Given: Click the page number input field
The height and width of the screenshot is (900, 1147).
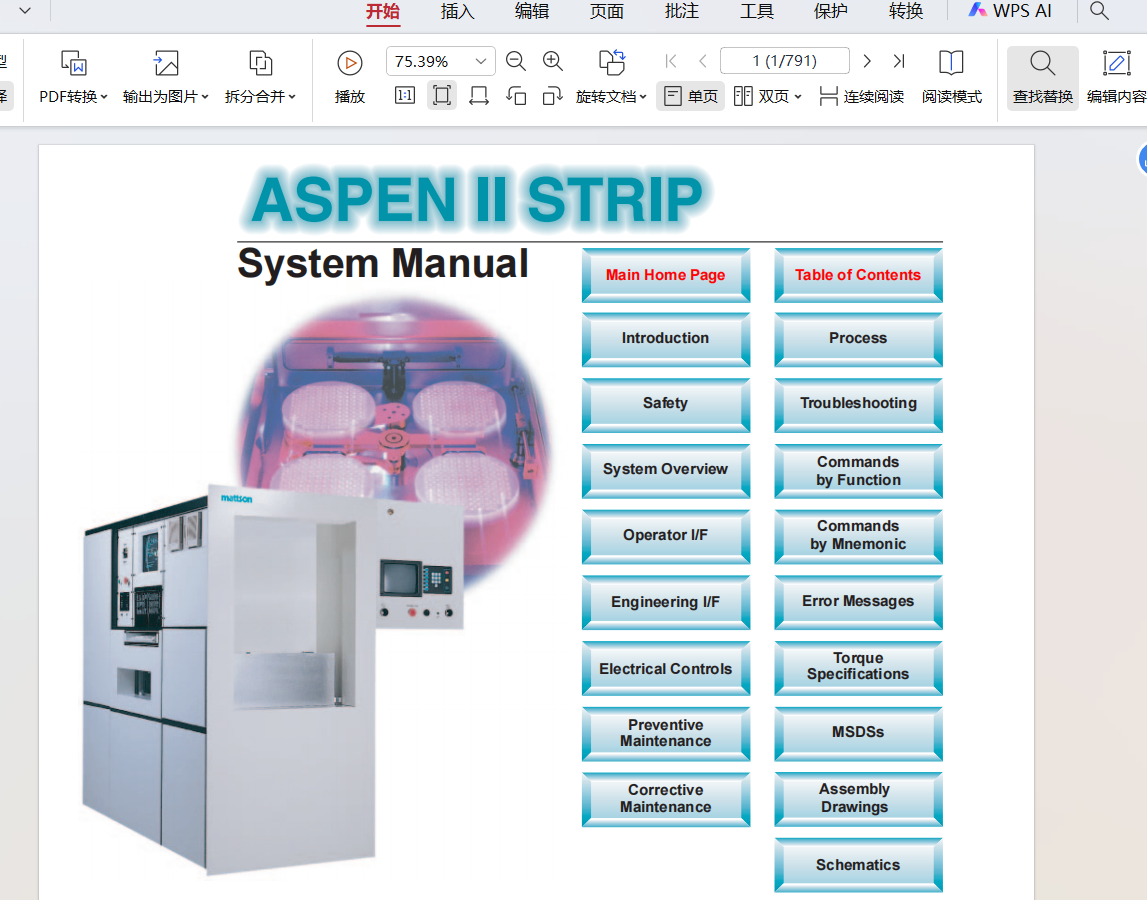Looking at the screenshot, I should coord(785,61).
